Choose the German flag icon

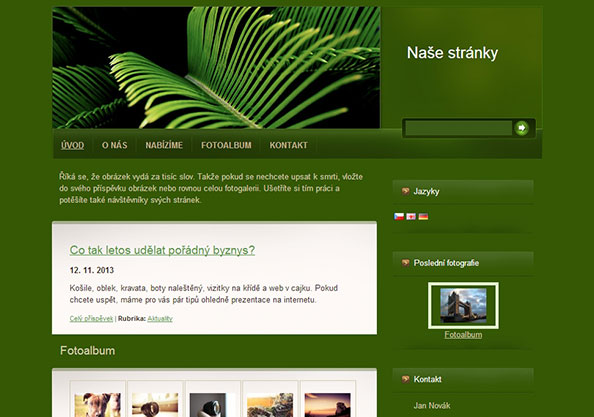point(423,216)
